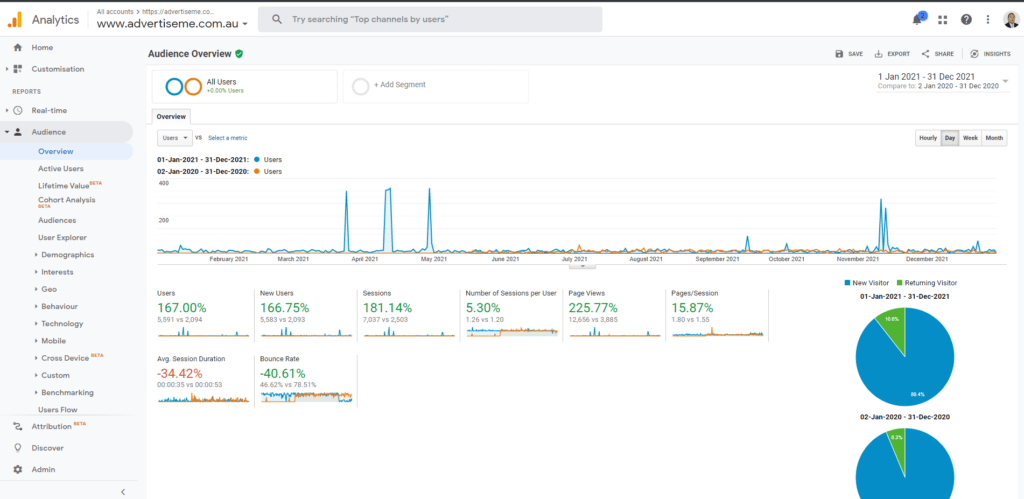
Task: Click the green Returning Visitor legend swatch
Action: click(899, 283)
